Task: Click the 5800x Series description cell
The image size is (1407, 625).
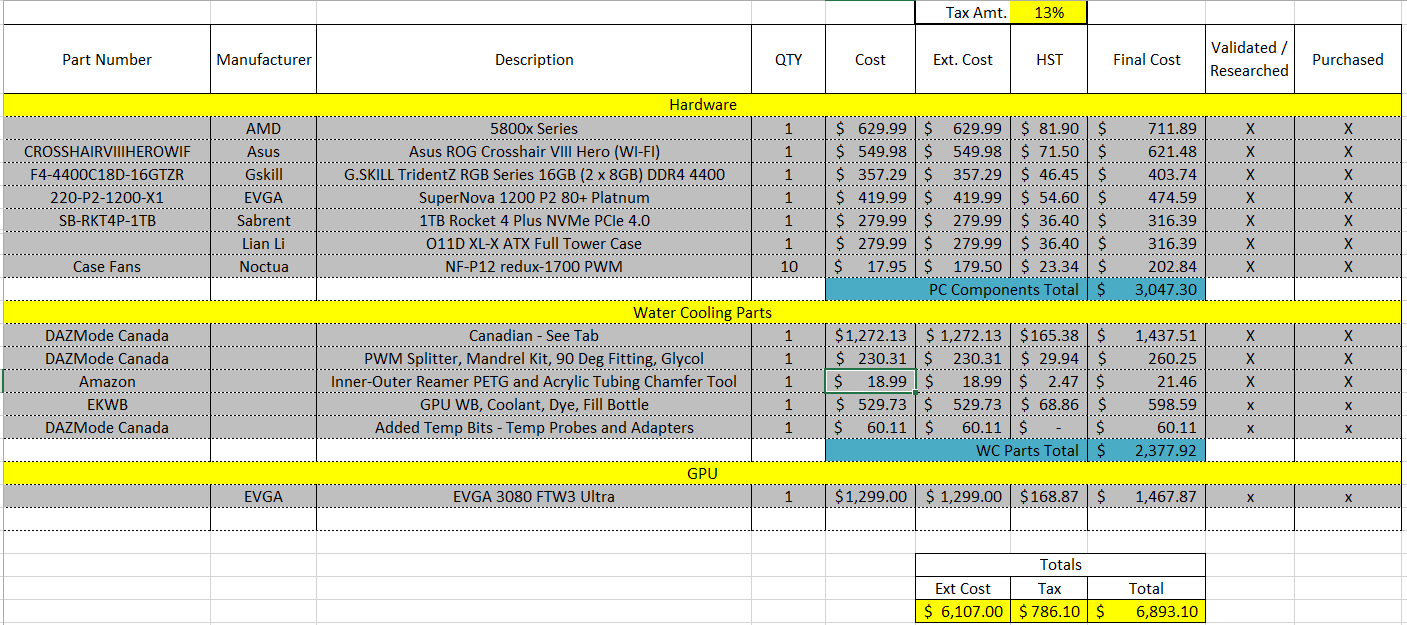Action: coord(534,129)
